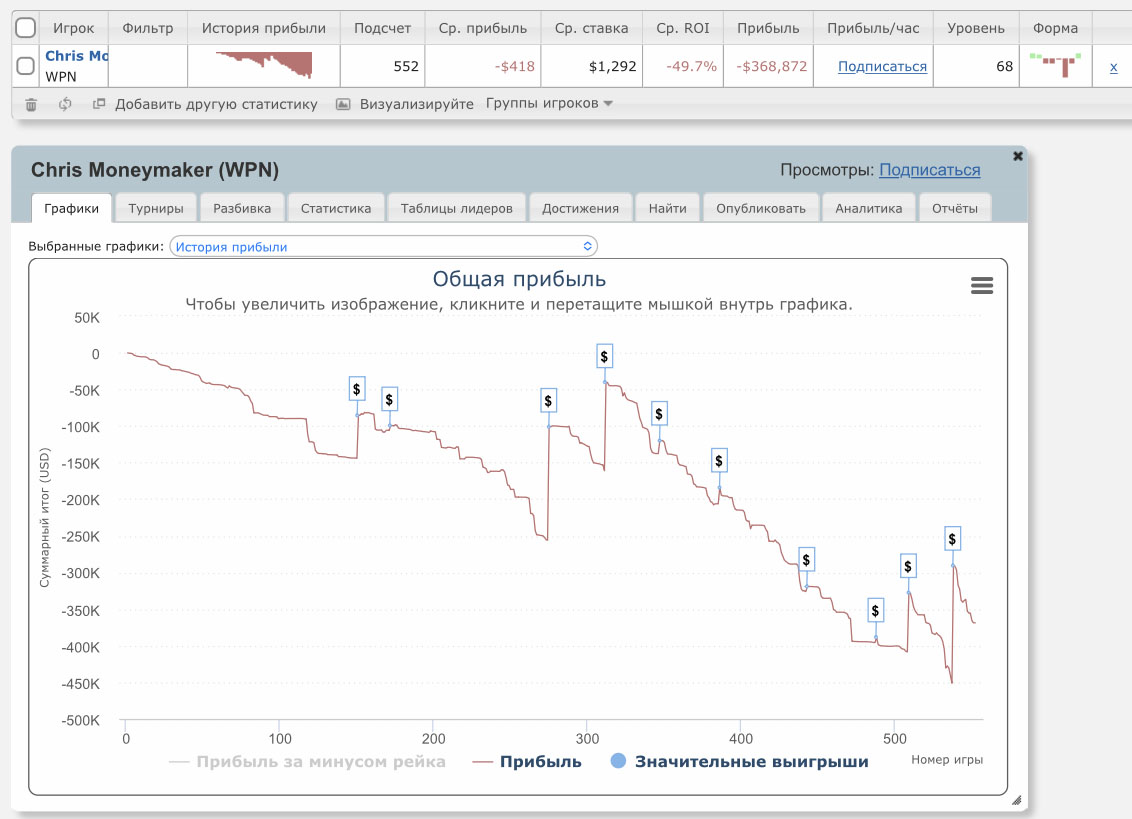The height and width of the screenshot is (819, 1132).
Task: Click the resize handle at the panel corner
Action: pos(1016,799)
